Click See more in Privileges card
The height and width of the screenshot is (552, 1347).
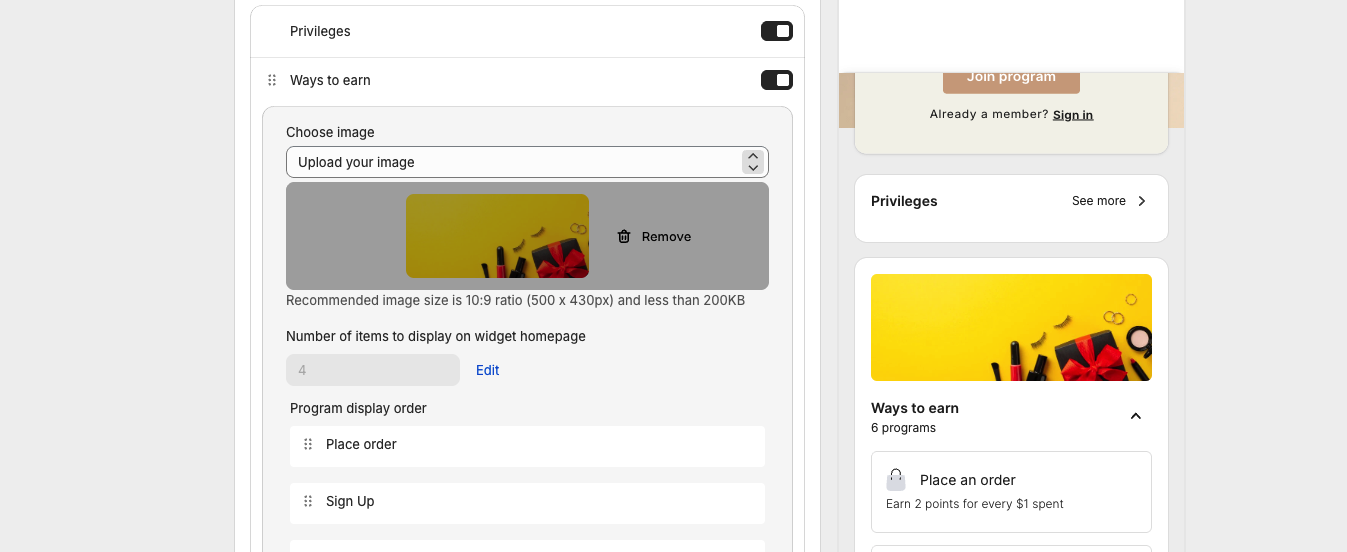tap(1098, 201)
